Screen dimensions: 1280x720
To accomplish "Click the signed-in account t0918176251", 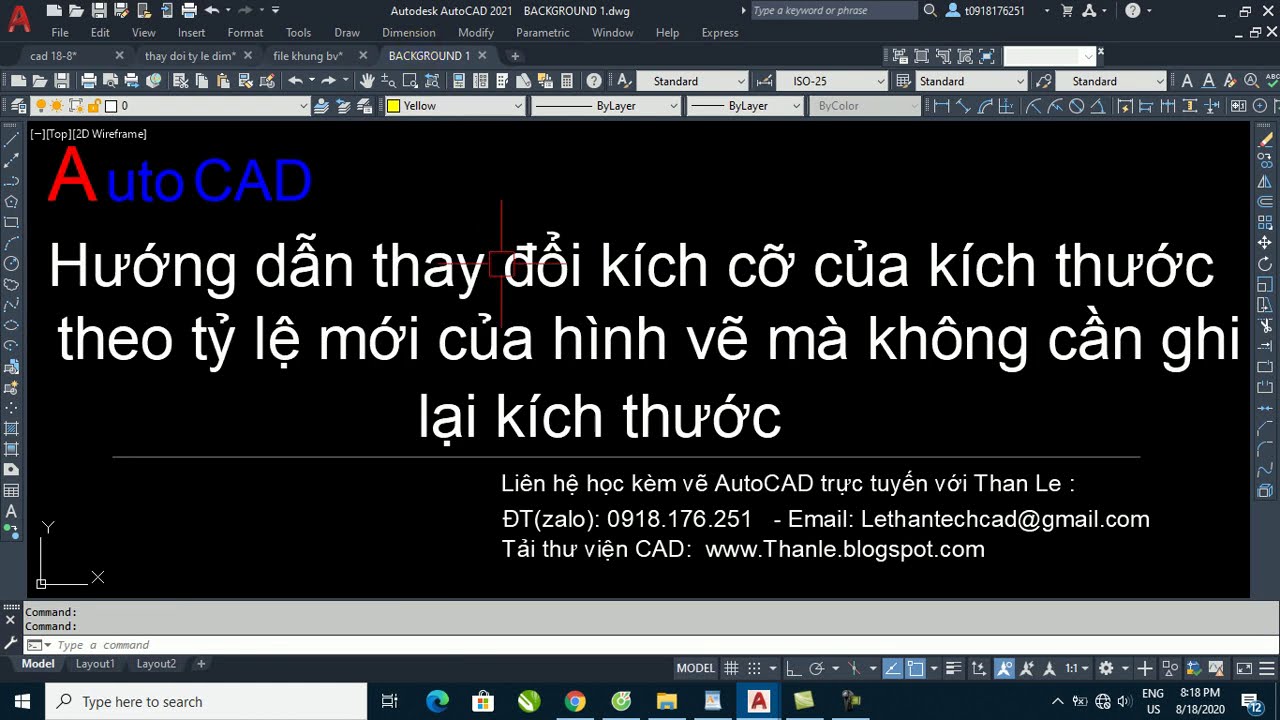I will (x=995, y=11).
